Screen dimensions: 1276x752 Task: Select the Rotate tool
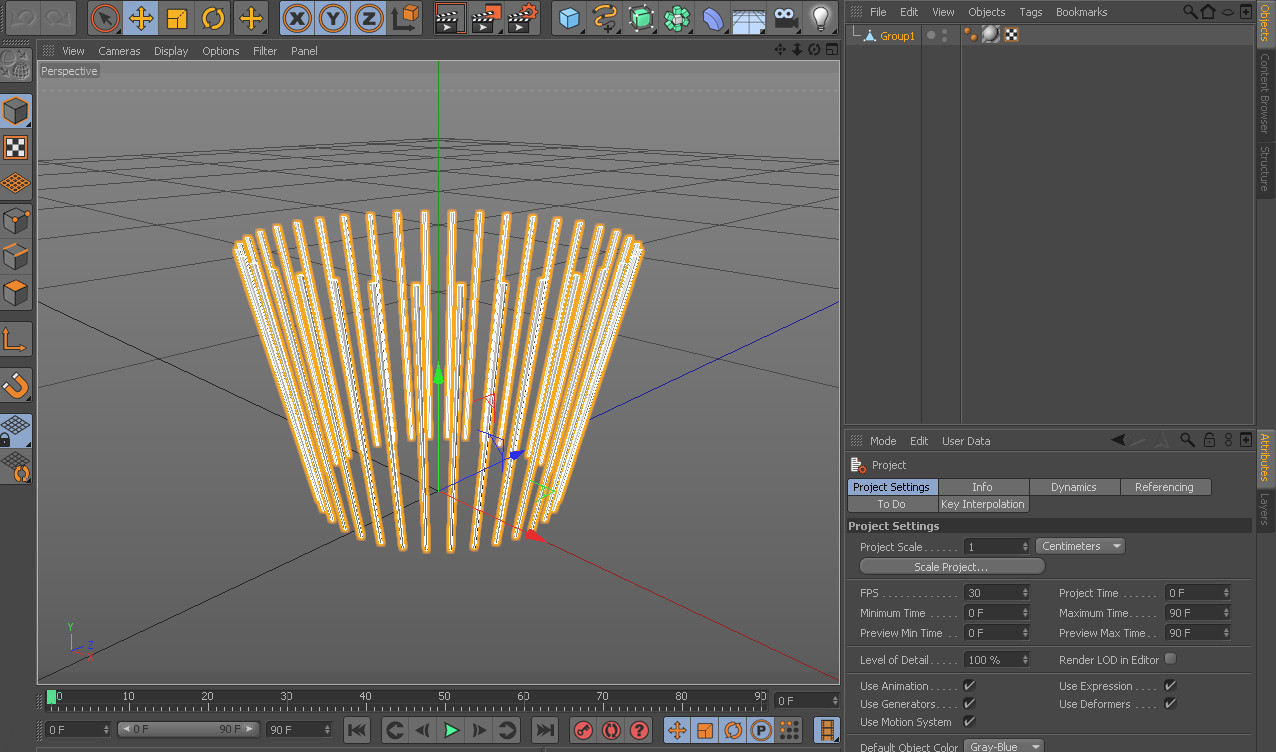213,18
